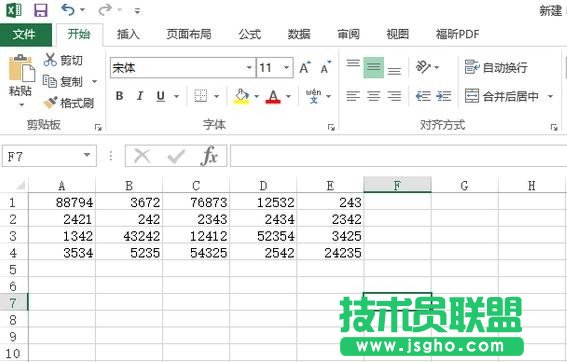This screenshot has height=362, width=567.
Task: Expand the Copy (复制) dropdown arrow
Action: tap(94, 81)
